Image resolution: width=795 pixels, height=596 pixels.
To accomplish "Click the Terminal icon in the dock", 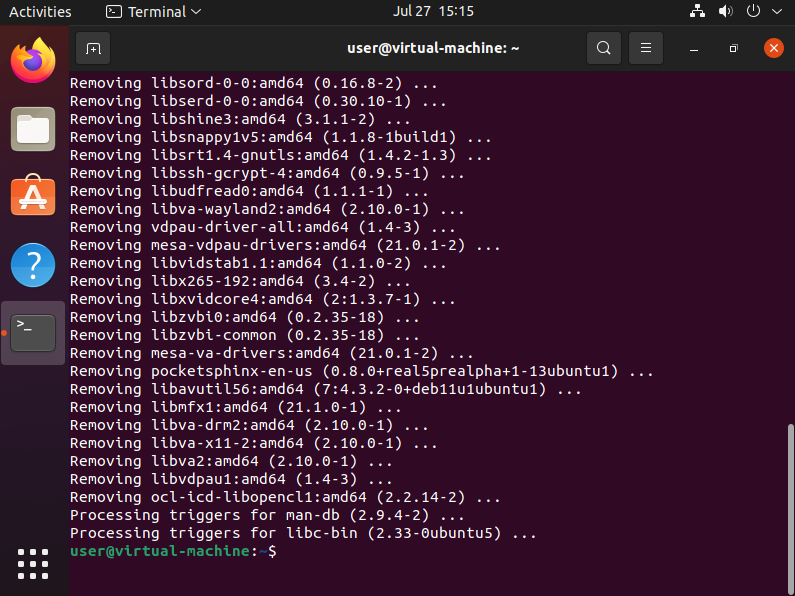I will (x=33, y=332).
